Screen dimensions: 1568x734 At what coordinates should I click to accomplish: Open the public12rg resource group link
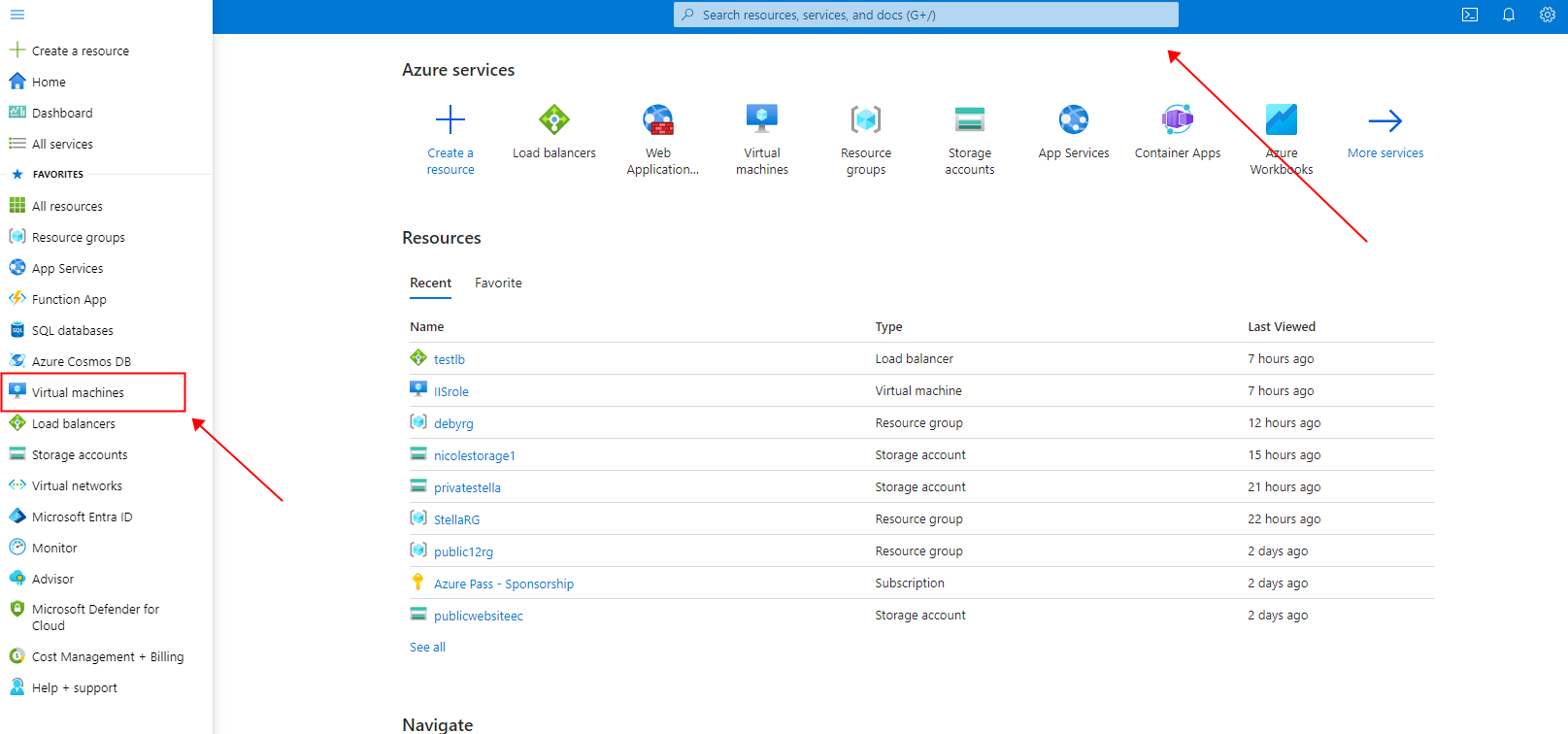463,551
